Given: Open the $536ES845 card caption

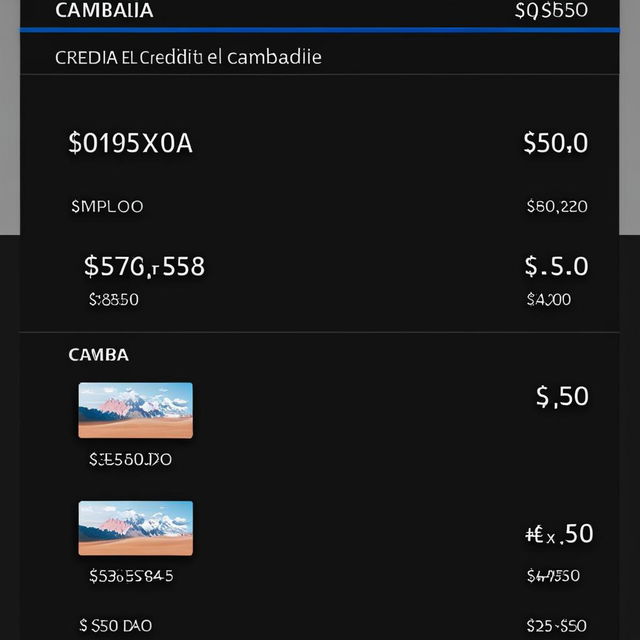Looking at the screenshot, I should tap(131, 576).
